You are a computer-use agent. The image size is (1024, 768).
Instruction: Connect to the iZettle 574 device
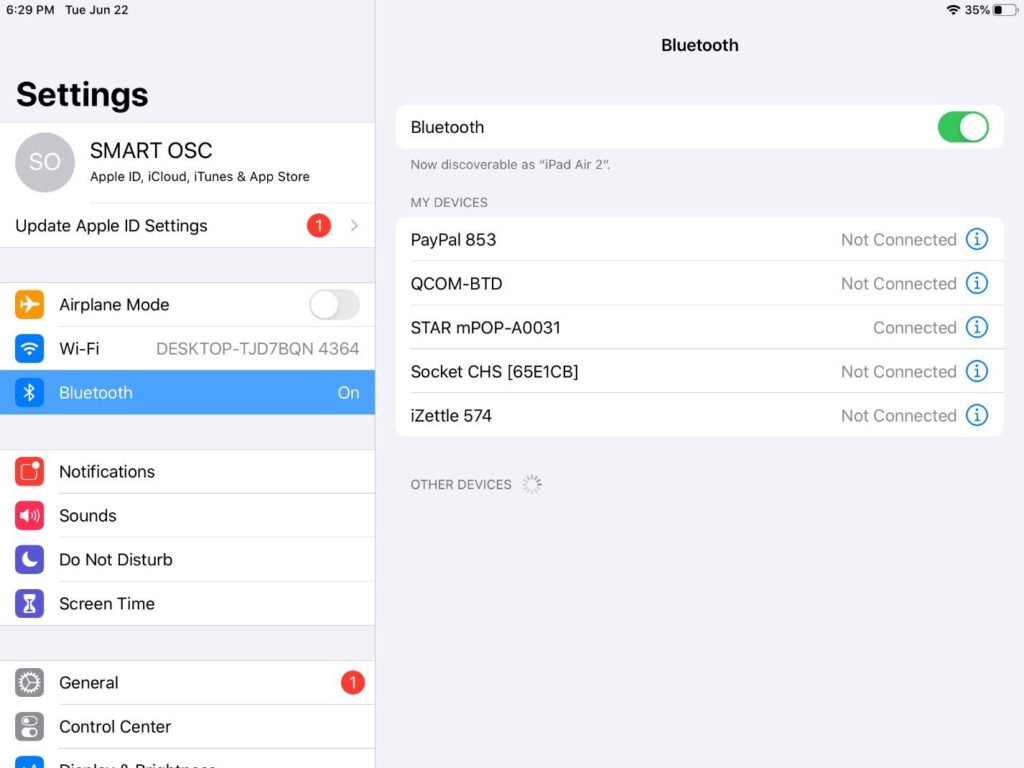point(600,416)
